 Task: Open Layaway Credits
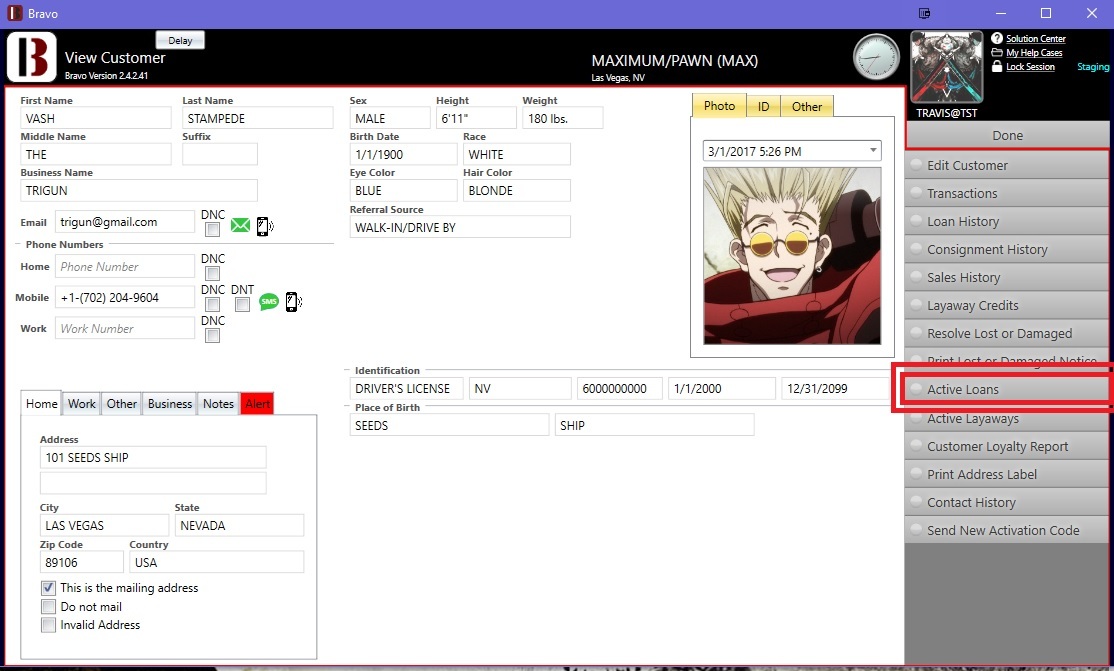click(1007, 305)
